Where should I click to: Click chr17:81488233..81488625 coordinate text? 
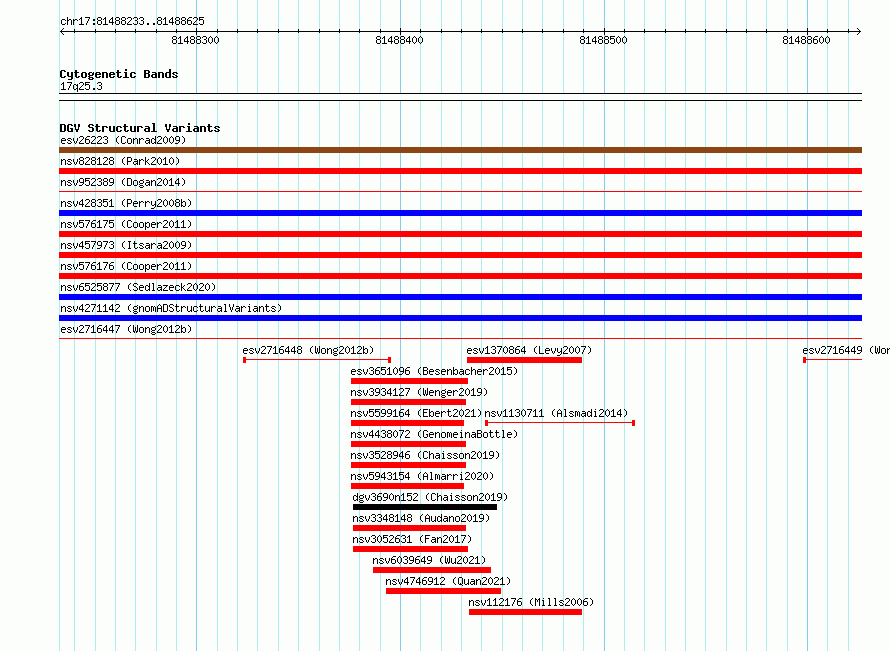coord(132,22)
